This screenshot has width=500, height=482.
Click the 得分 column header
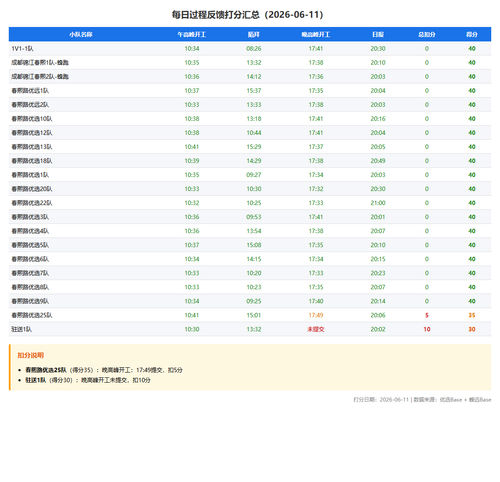pyautogui.click(x=472, y=34)
